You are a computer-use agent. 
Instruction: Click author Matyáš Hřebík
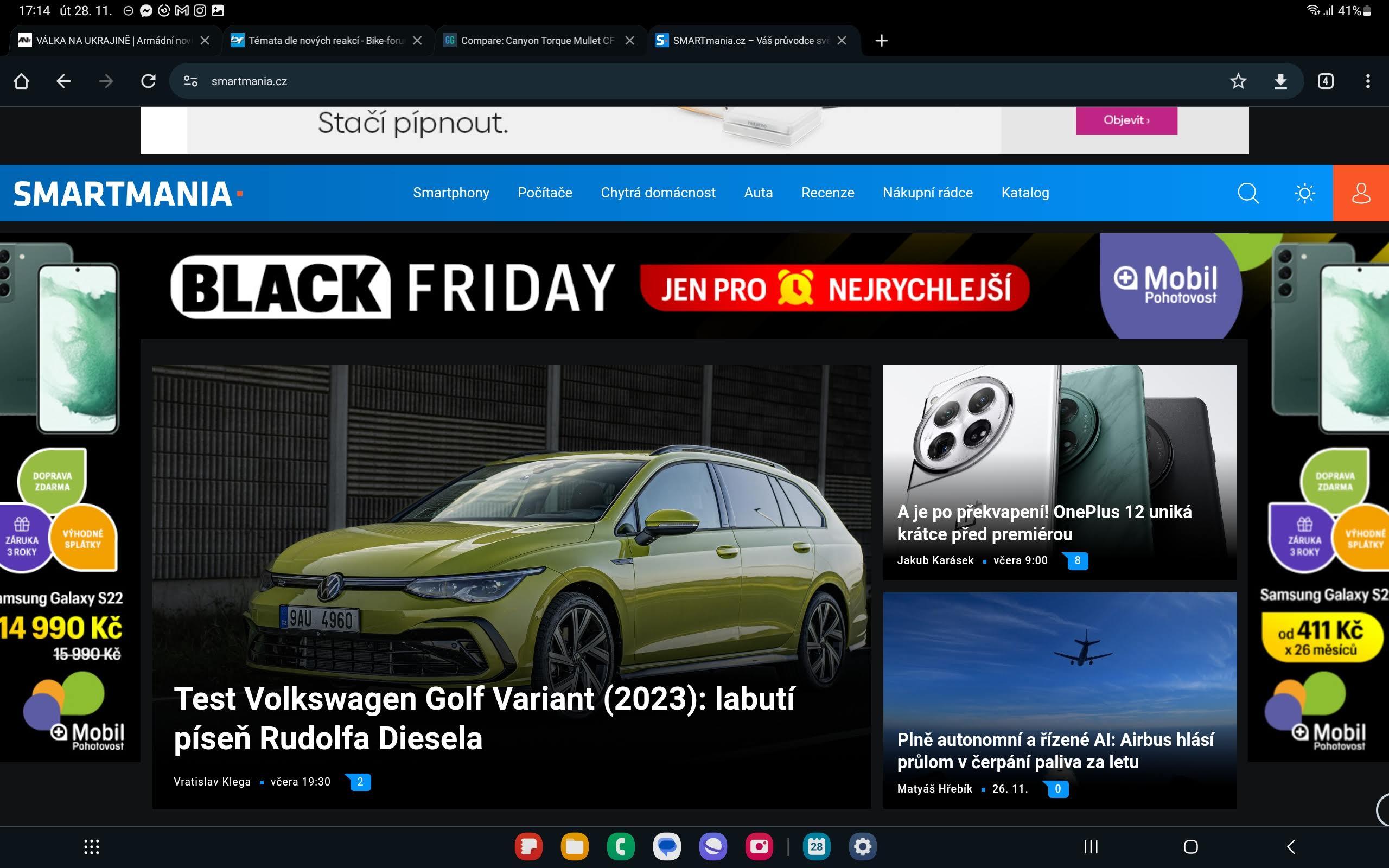point(934,789)
